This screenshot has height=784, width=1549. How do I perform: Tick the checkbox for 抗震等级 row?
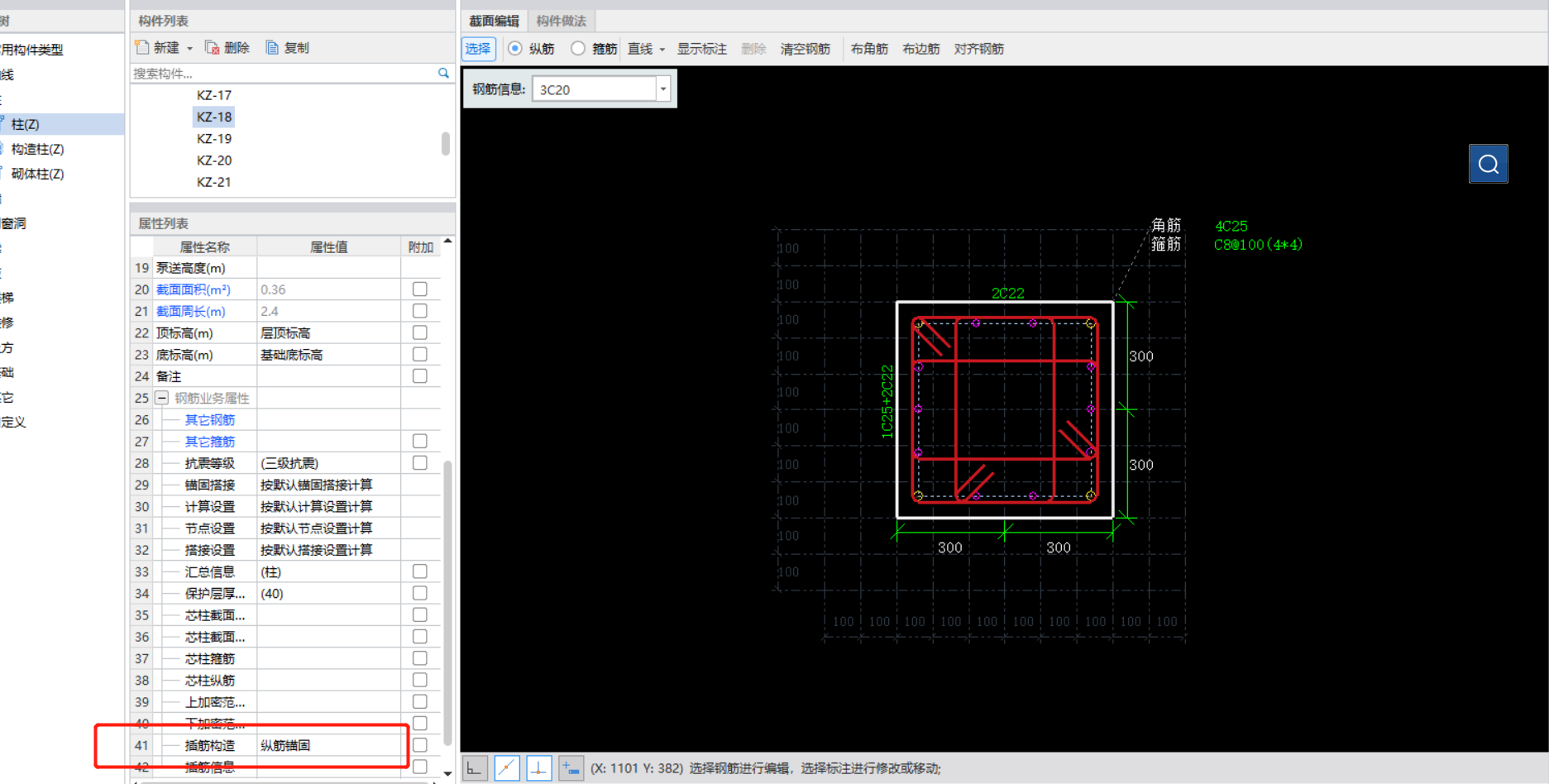click(420, 463)
